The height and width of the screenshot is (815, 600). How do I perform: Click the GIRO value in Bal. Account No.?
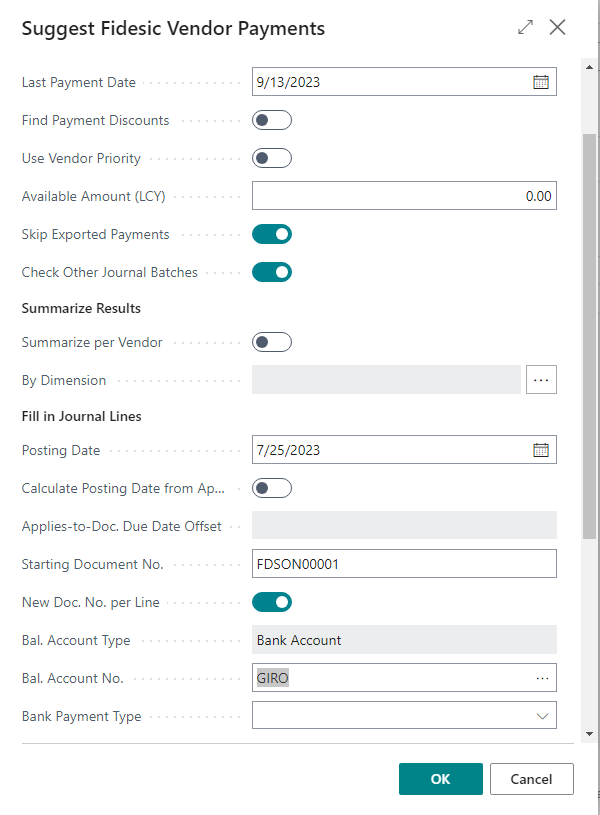(x=272, y=677)
